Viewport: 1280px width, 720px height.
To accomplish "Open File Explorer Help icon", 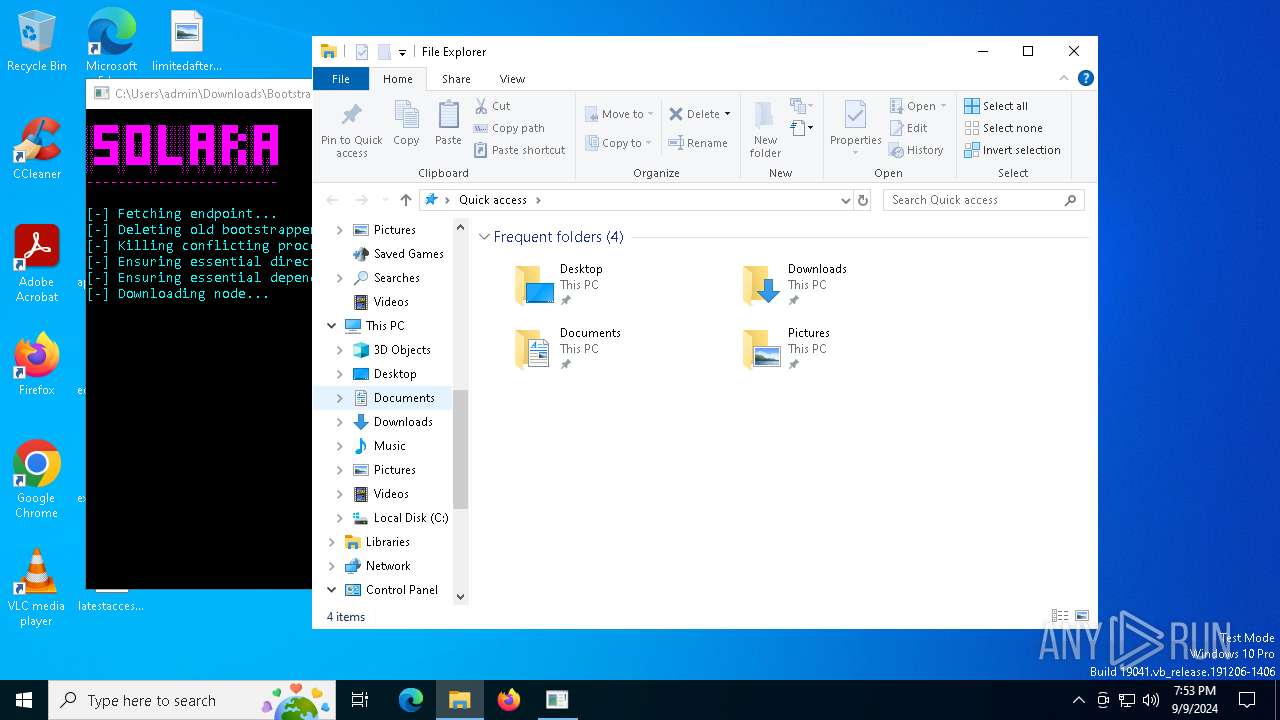I will point(1085,78).
